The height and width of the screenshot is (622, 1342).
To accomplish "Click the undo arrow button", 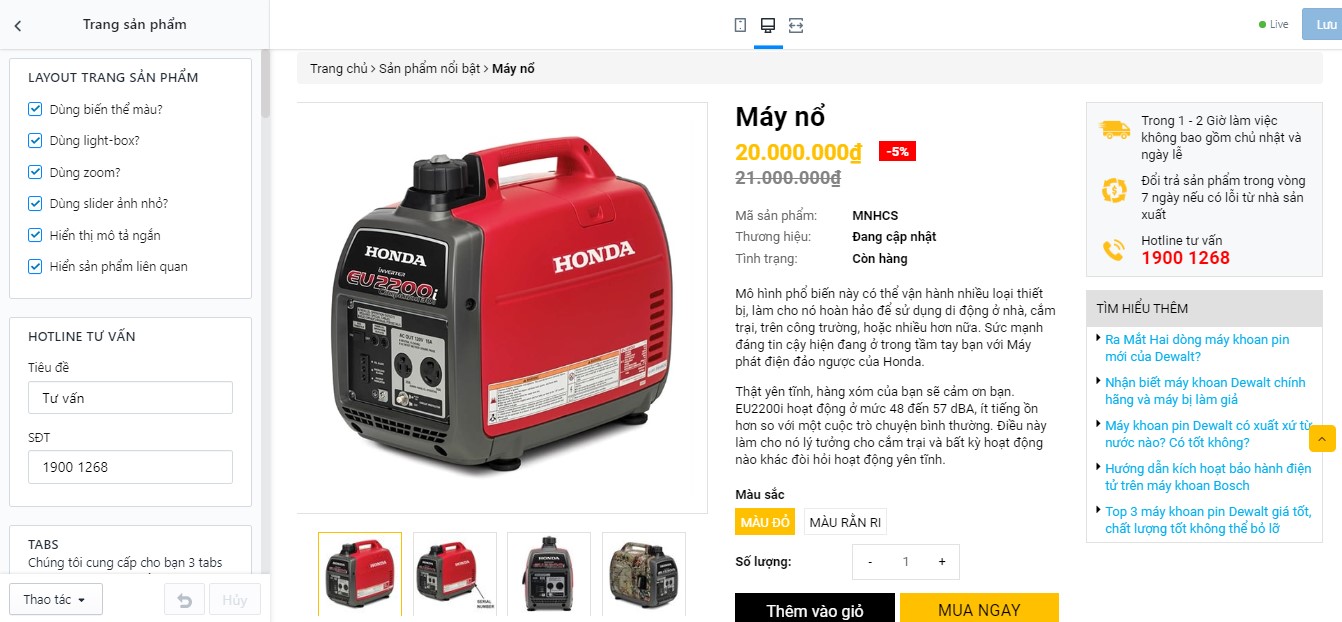I will (x=184, y=600).
